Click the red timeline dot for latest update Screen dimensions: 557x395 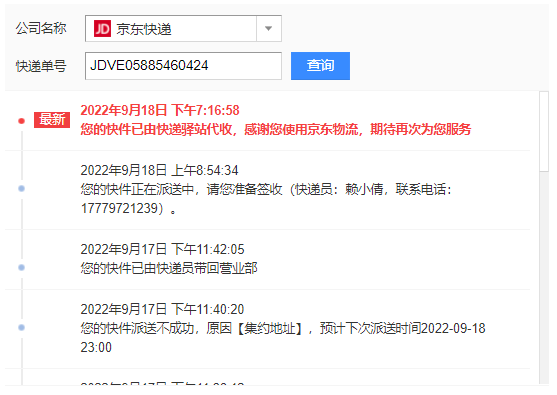[21, 121]
